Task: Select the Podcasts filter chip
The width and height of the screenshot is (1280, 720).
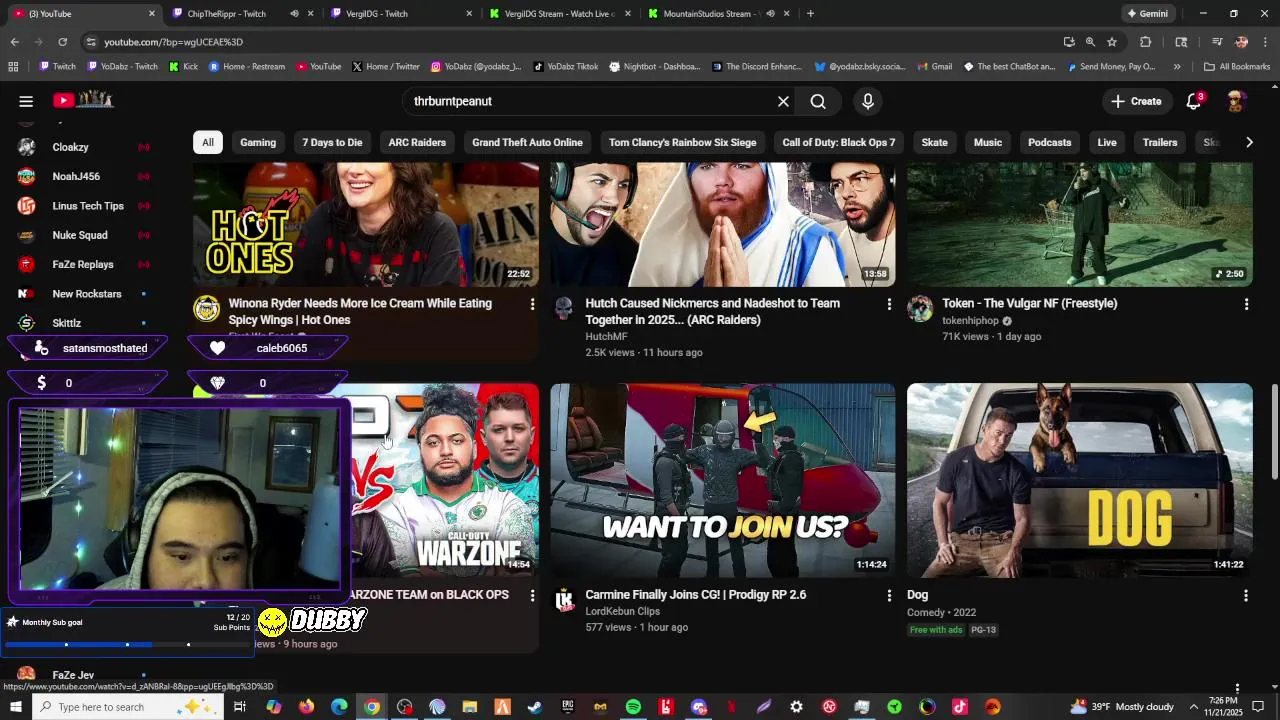Action: pyautogui.click(x=1050, y=142)
